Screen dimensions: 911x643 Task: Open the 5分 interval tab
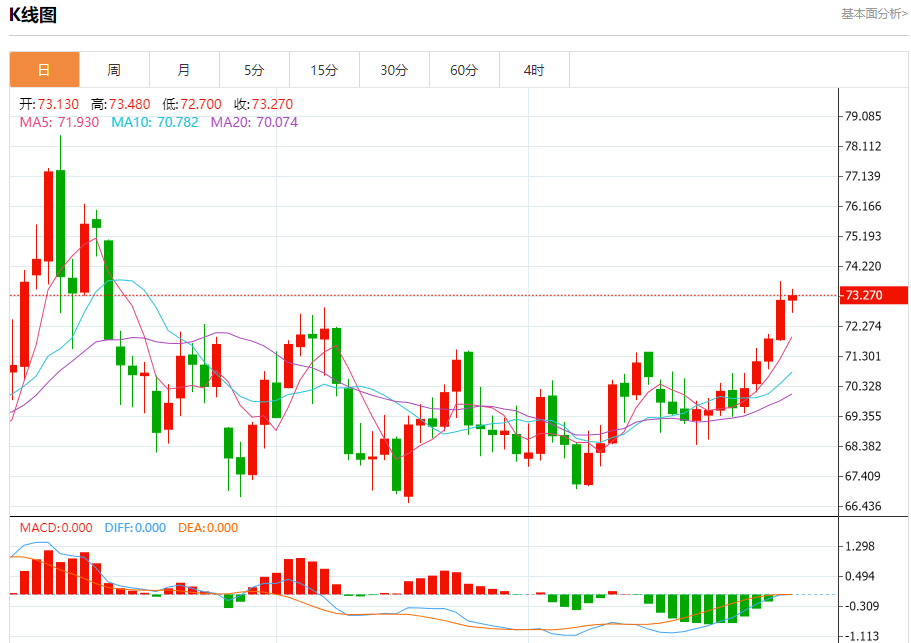click(x=254, y=70)
